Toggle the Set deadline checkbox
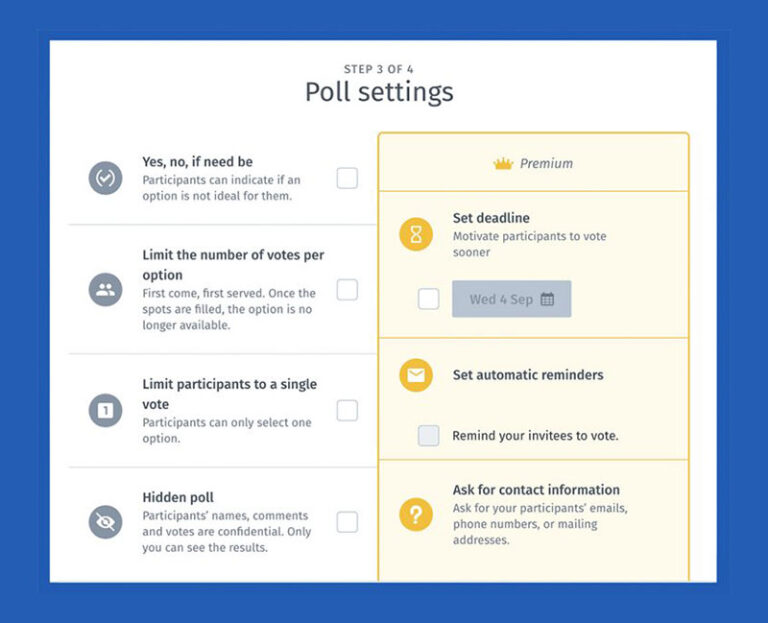 428,299
